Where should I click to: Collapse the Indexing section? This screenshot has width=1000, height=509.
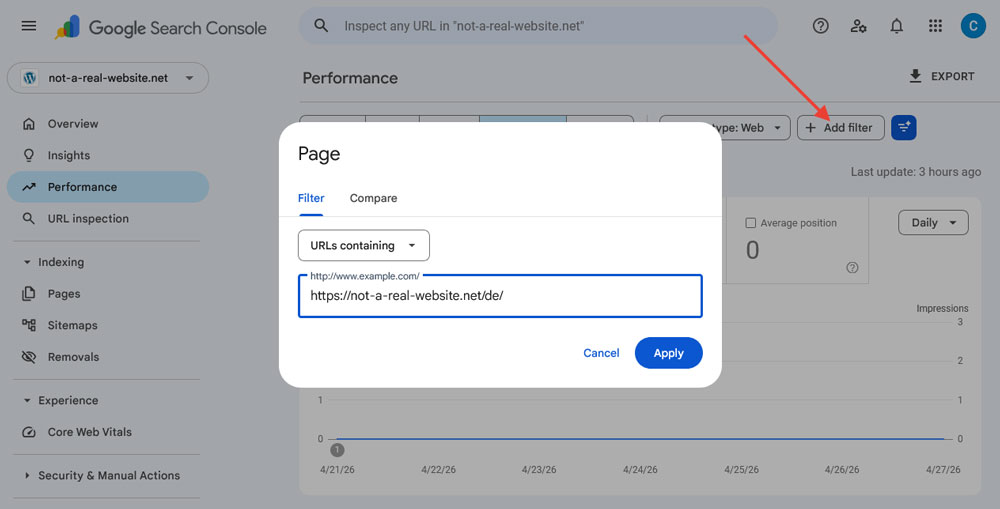(27, 262)
